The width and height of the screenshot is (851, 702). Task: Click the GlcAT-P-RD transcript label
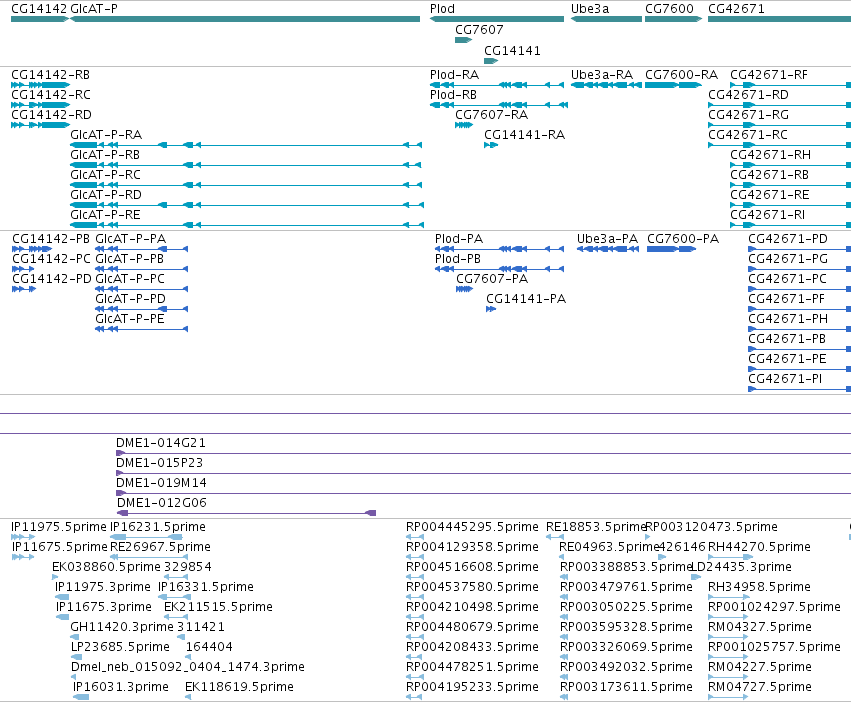tap(106, 194)
